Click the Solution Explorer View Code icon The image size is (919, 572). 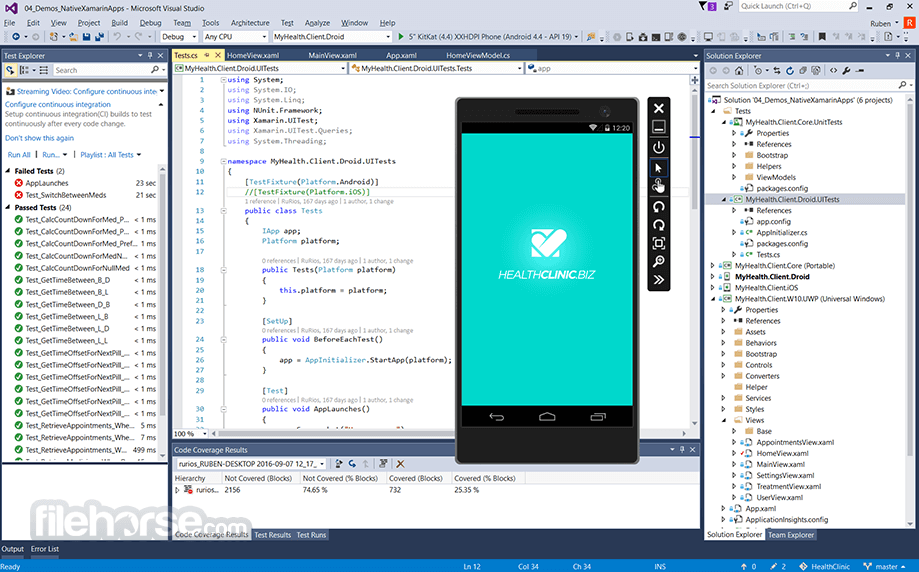tap(833, 71)
